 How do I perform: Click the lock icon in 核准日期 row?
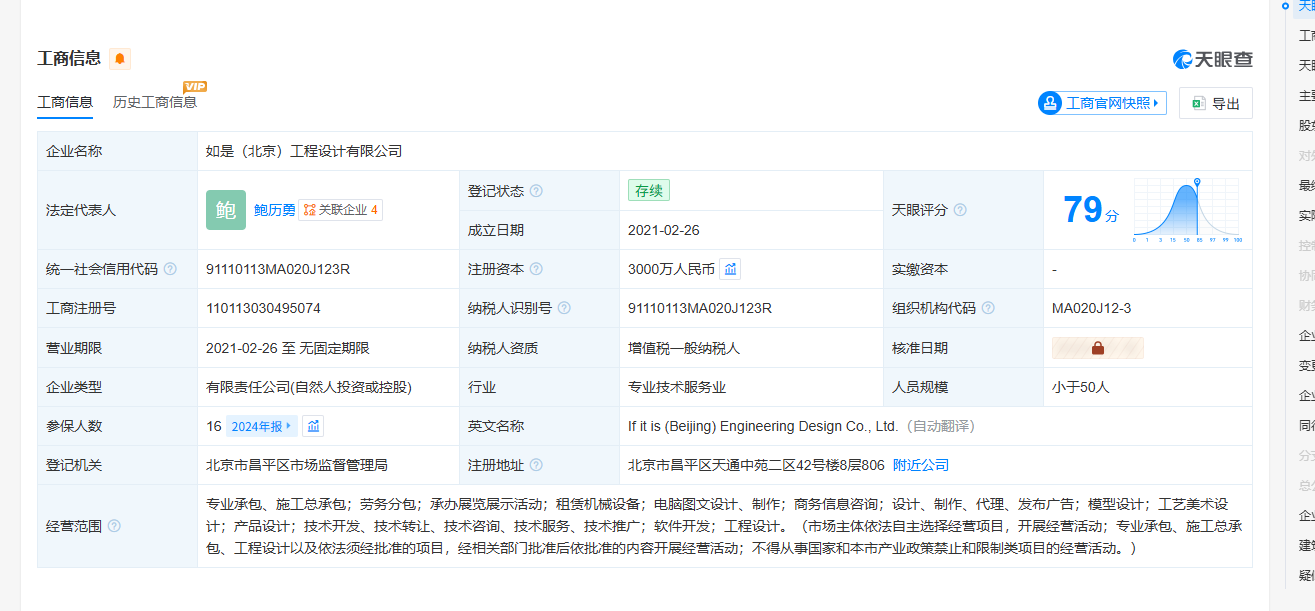(1097, 348)
